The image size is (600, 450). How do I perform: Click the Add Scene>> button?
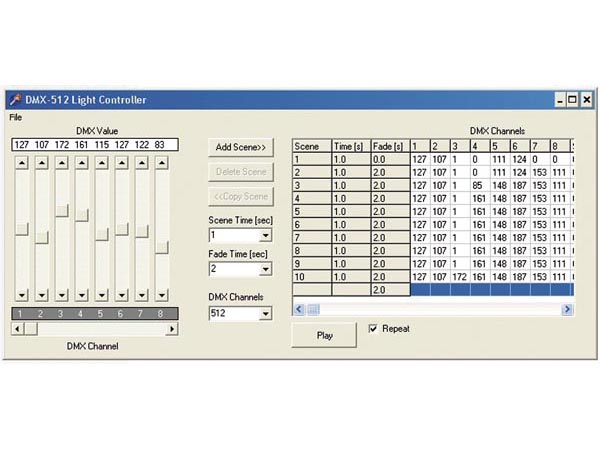tap(241, 147)
